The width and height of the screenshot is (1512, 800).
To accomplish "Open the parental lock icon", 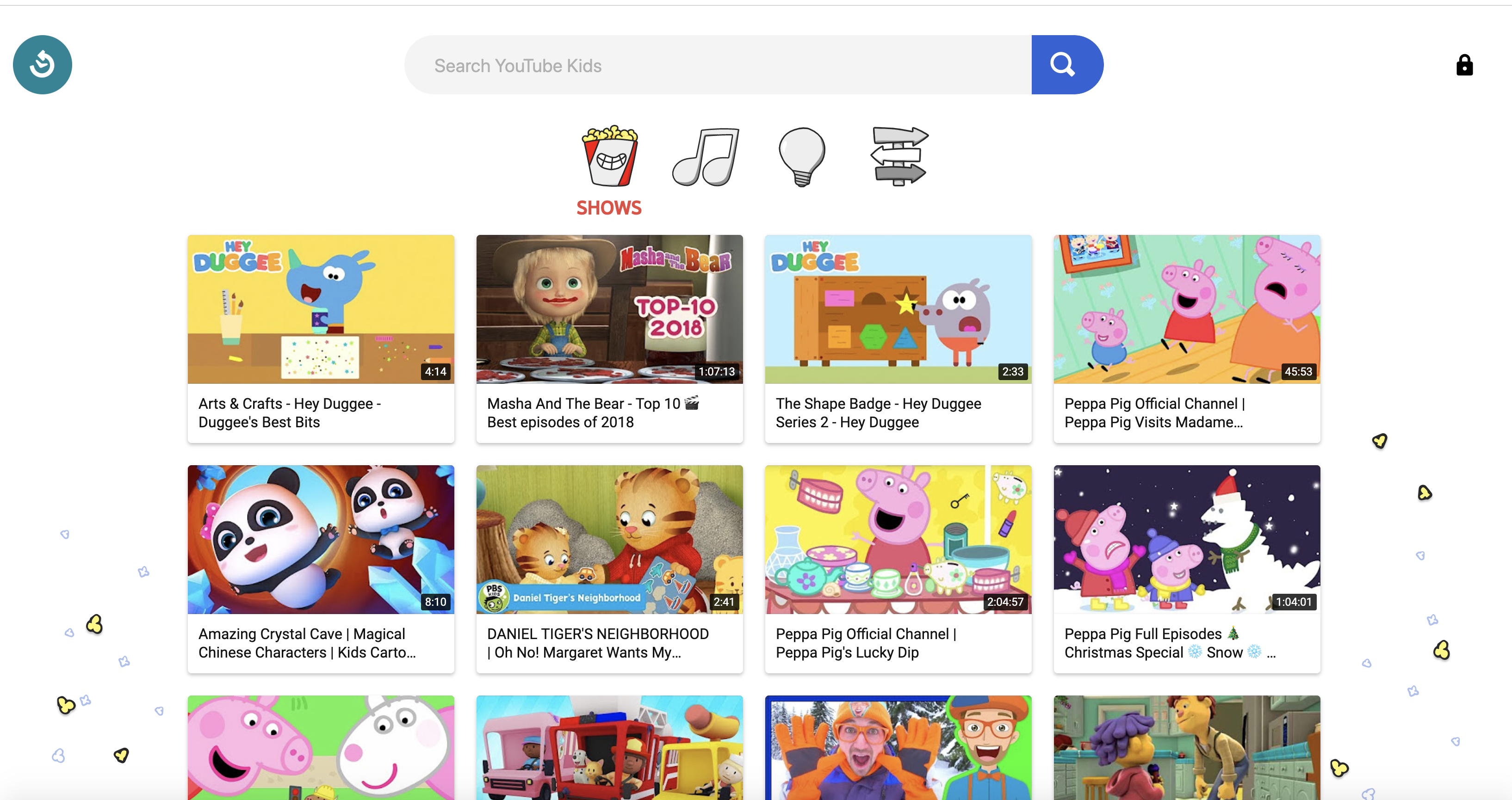I will 1464,65.
